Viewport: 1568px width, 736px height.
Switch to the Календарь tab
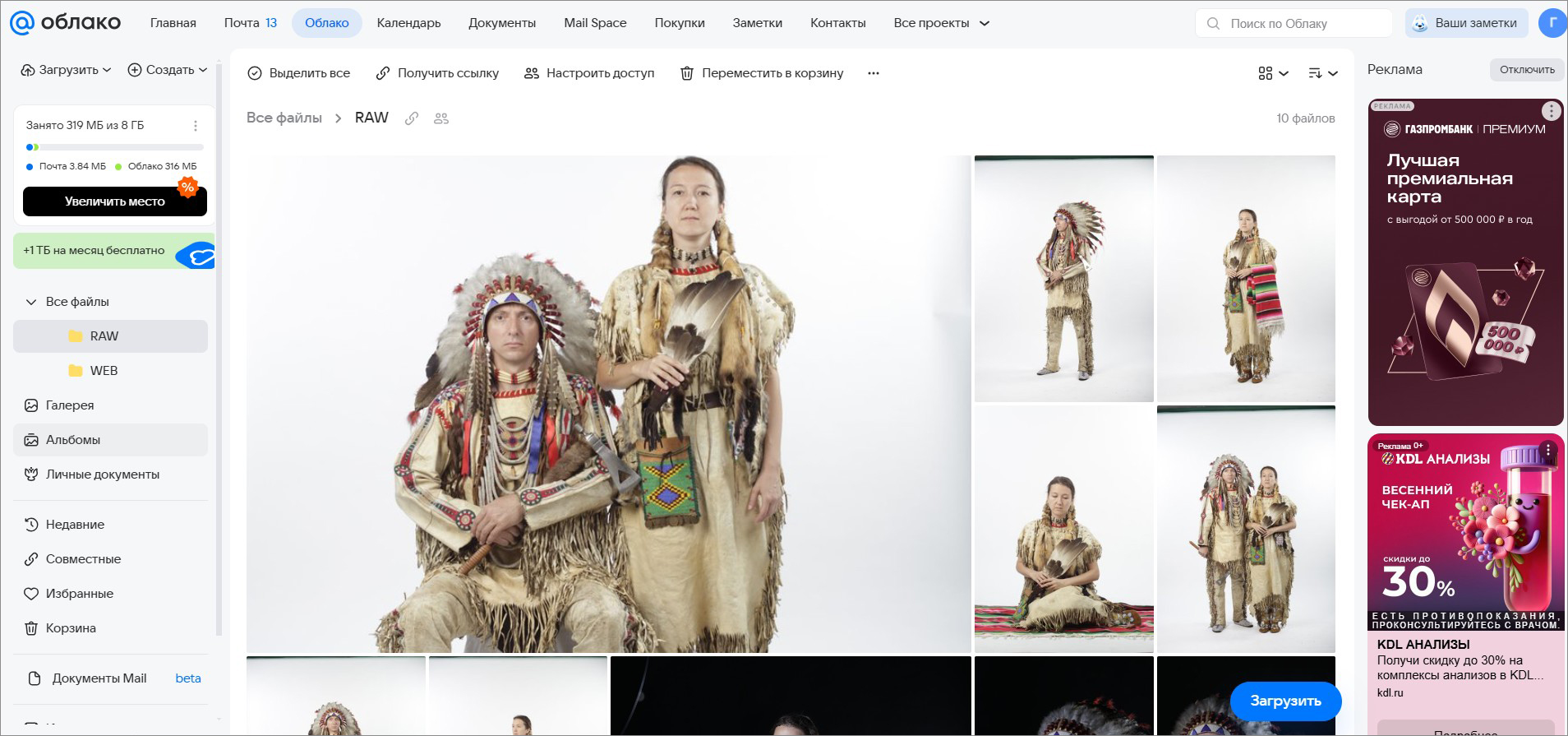[408, 23]
